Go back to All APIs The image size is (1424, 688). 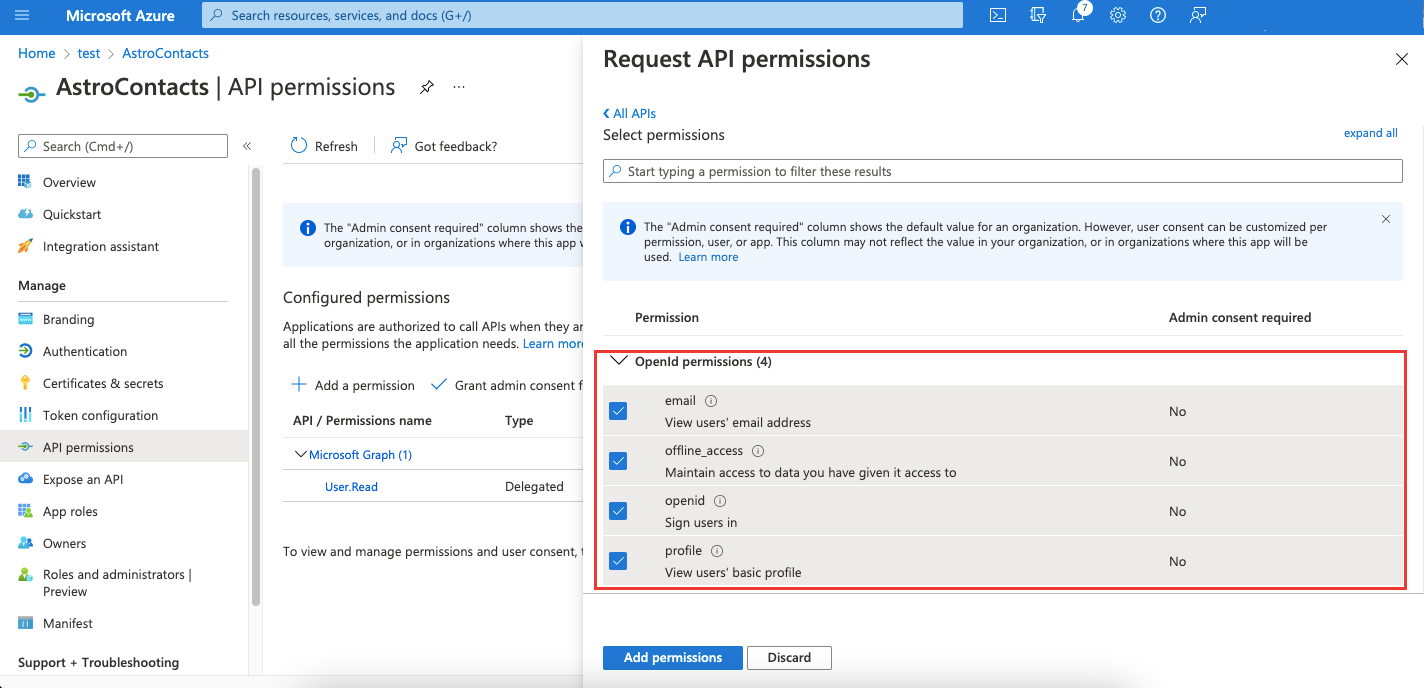click(629, 113)
